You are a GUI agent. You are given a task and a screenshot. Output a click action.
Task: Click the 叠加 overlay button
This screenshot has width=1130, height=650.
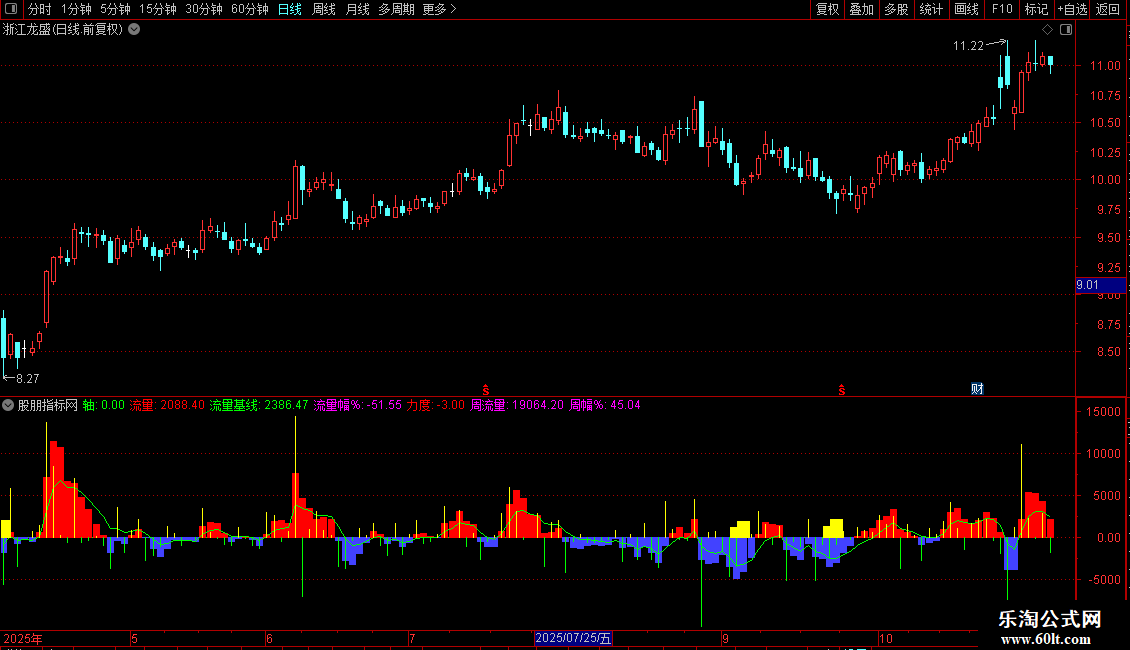point(862,9)
